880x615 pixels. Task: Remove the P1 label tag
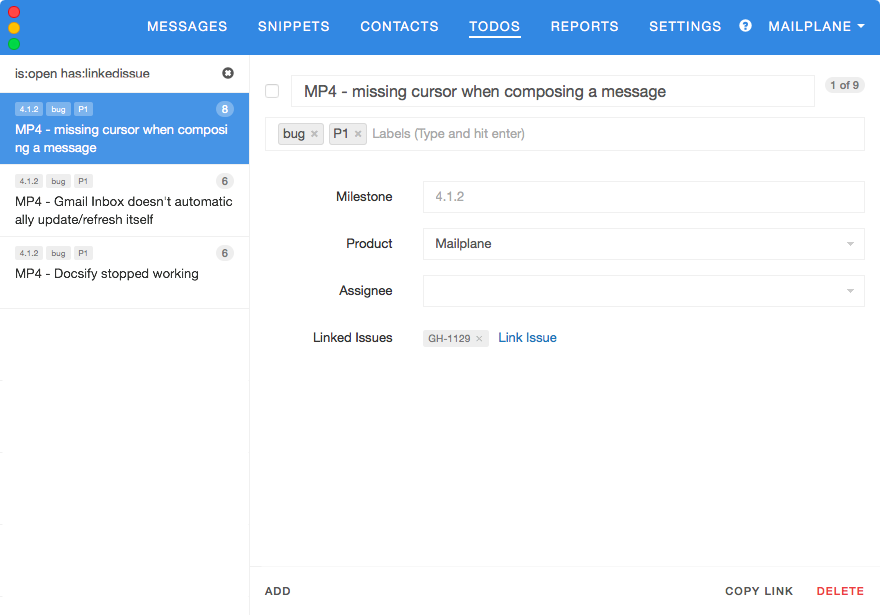tap(358, 134)
